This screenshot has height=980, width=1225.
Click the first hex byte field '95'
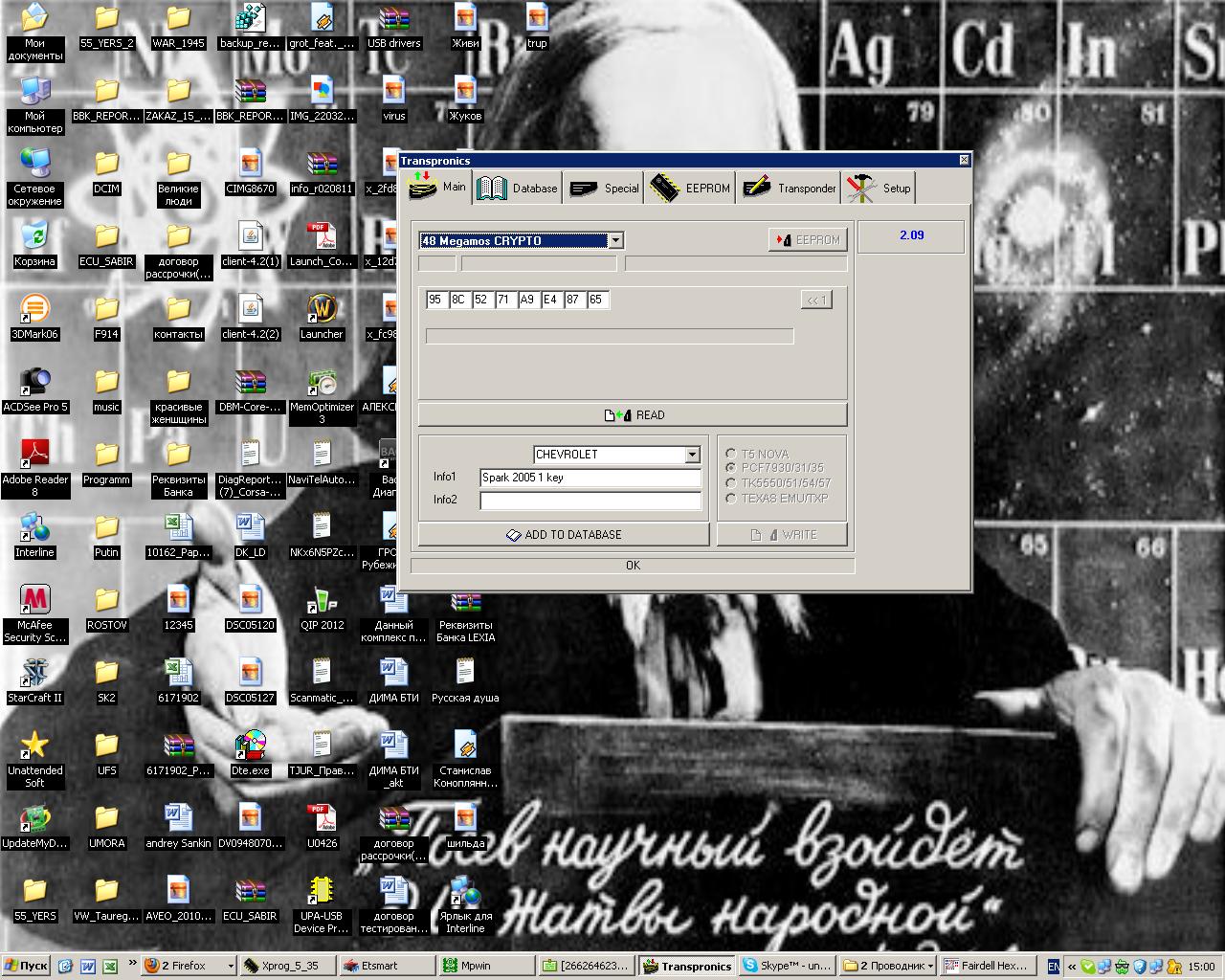[436, 300]
